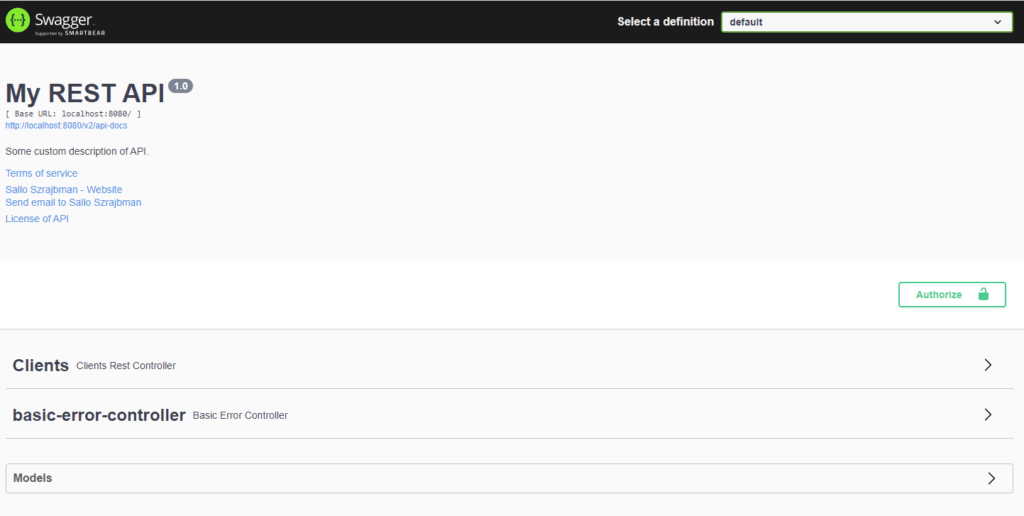The image size is (1024, 516).
Task: Click the Authorize button
Action: pos(952,295)
